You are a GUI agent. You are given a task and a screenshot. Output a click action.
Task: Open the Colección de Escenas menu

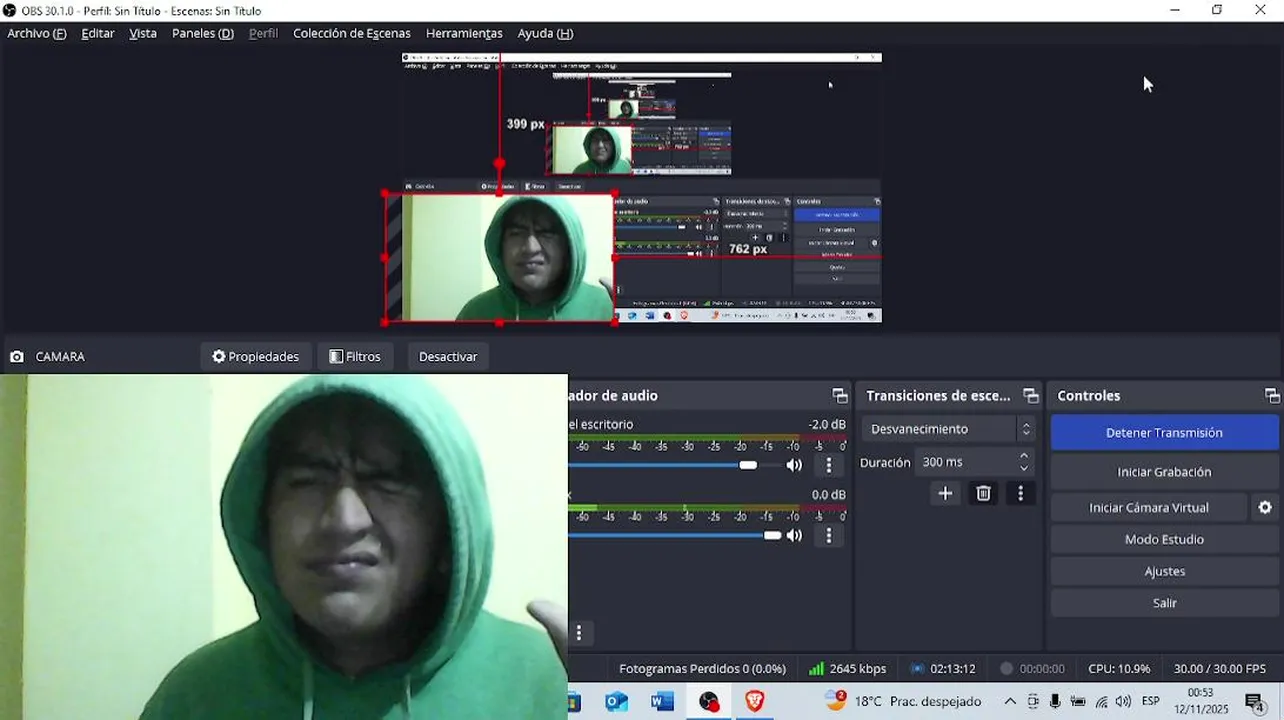click(x=352, y=33)
